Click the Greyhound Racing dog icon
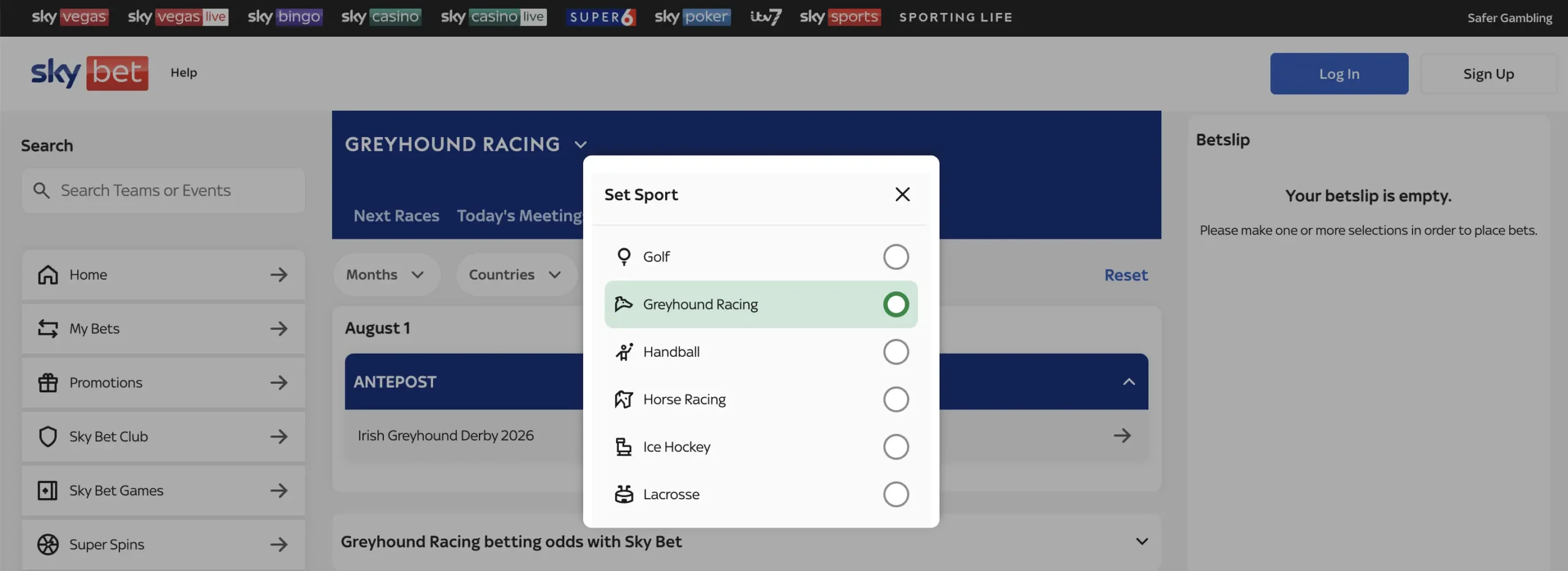Viewport: 1568px width, 571px height. [x=624, y=304]
